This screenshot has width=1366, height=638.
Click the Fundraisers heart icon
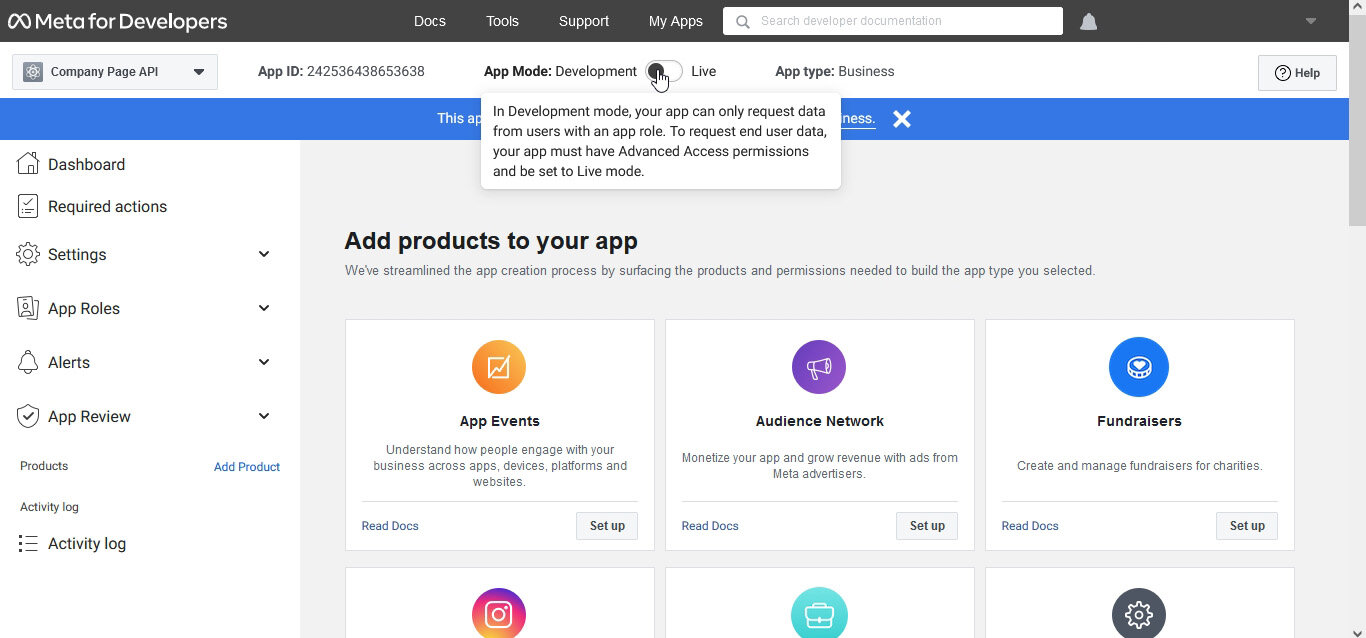click(x=1139, y=367)
